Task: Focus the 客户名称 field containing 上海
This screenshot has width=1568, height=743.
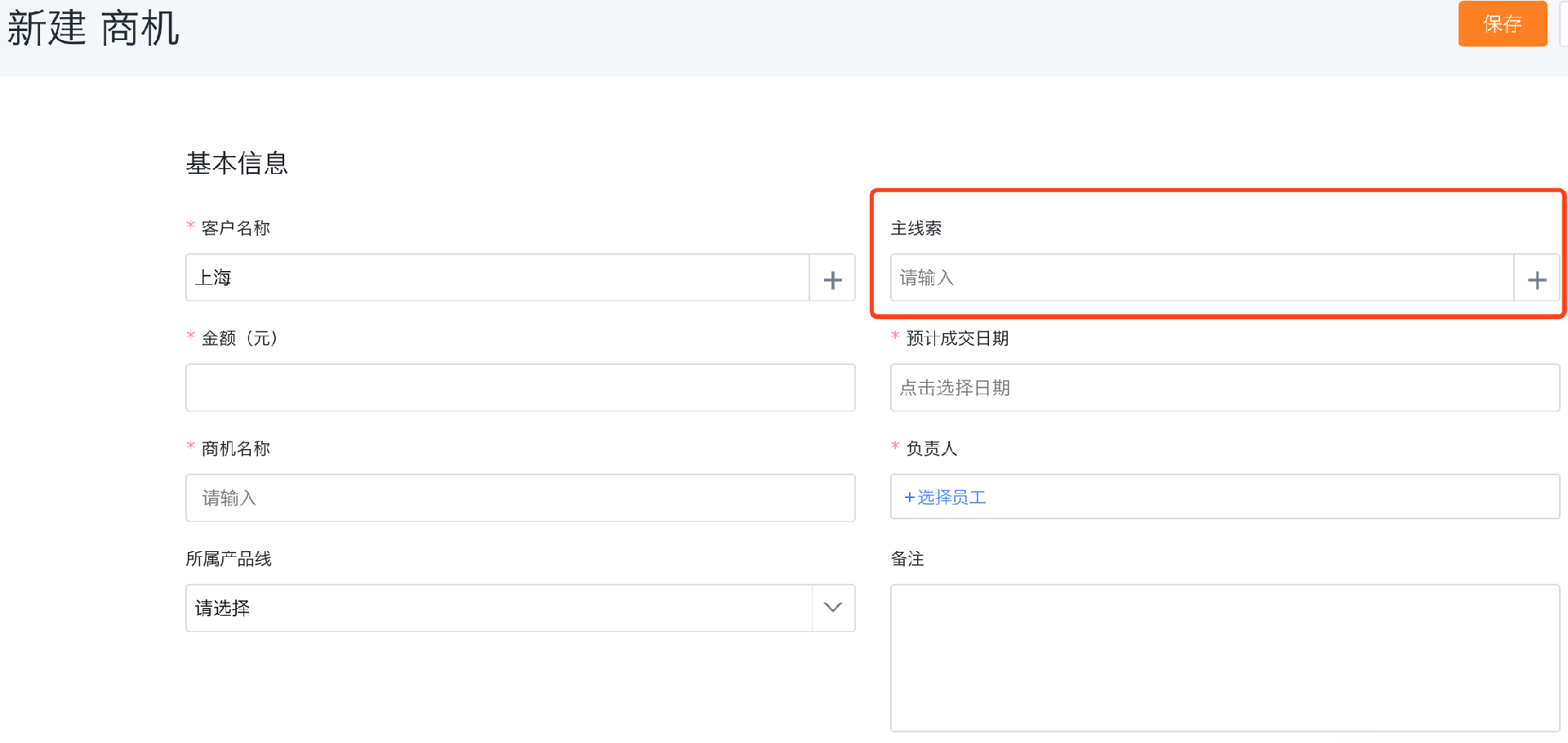Action: coord(497,278)
